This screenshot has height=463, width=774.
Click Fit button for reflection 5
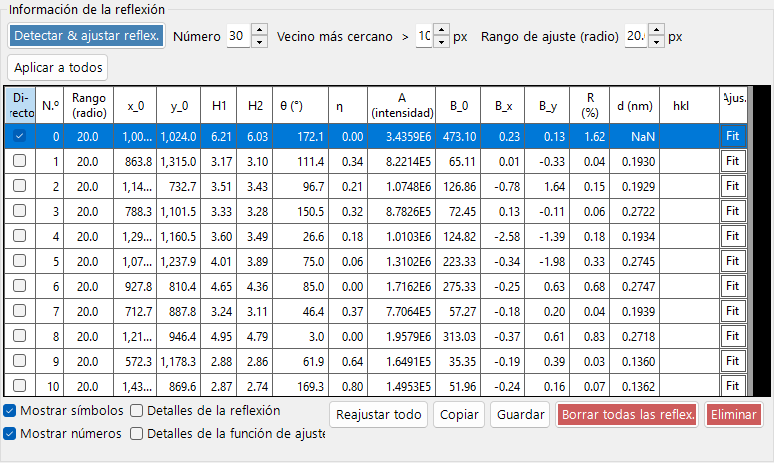[733, 261]
